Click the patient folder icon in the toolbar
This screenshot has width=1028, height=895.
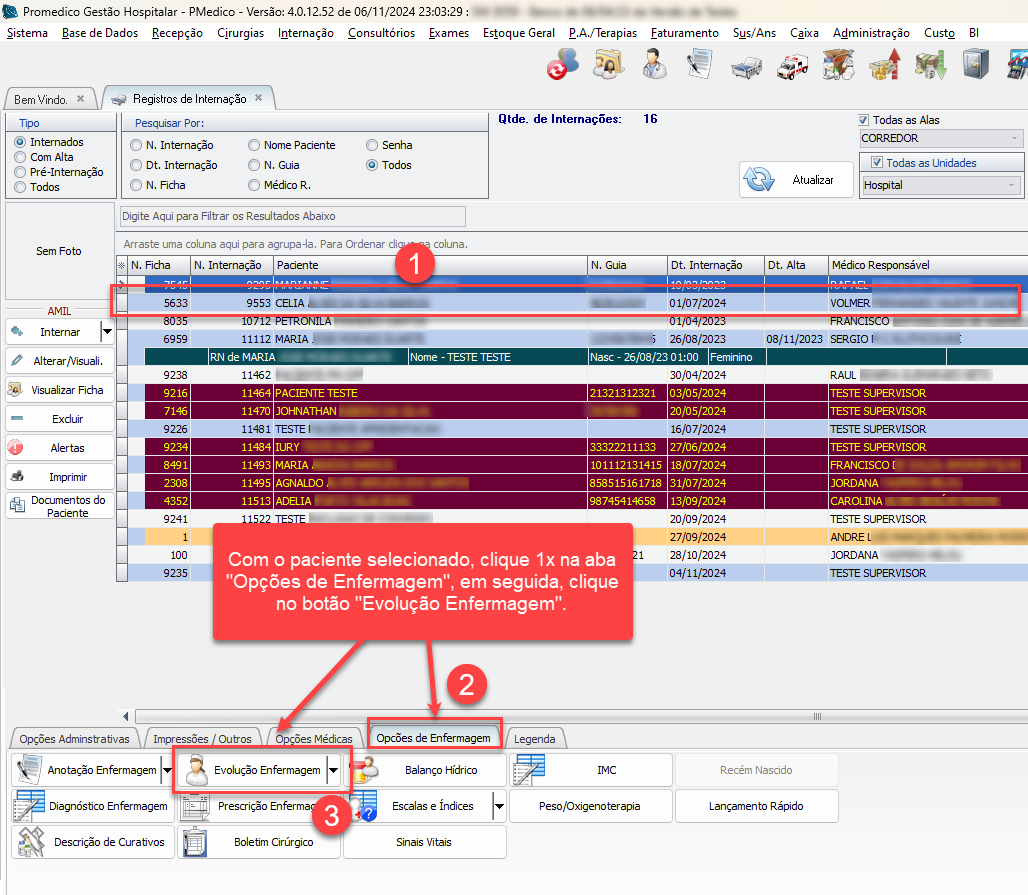pyautogui.click(x=608, y=66)
